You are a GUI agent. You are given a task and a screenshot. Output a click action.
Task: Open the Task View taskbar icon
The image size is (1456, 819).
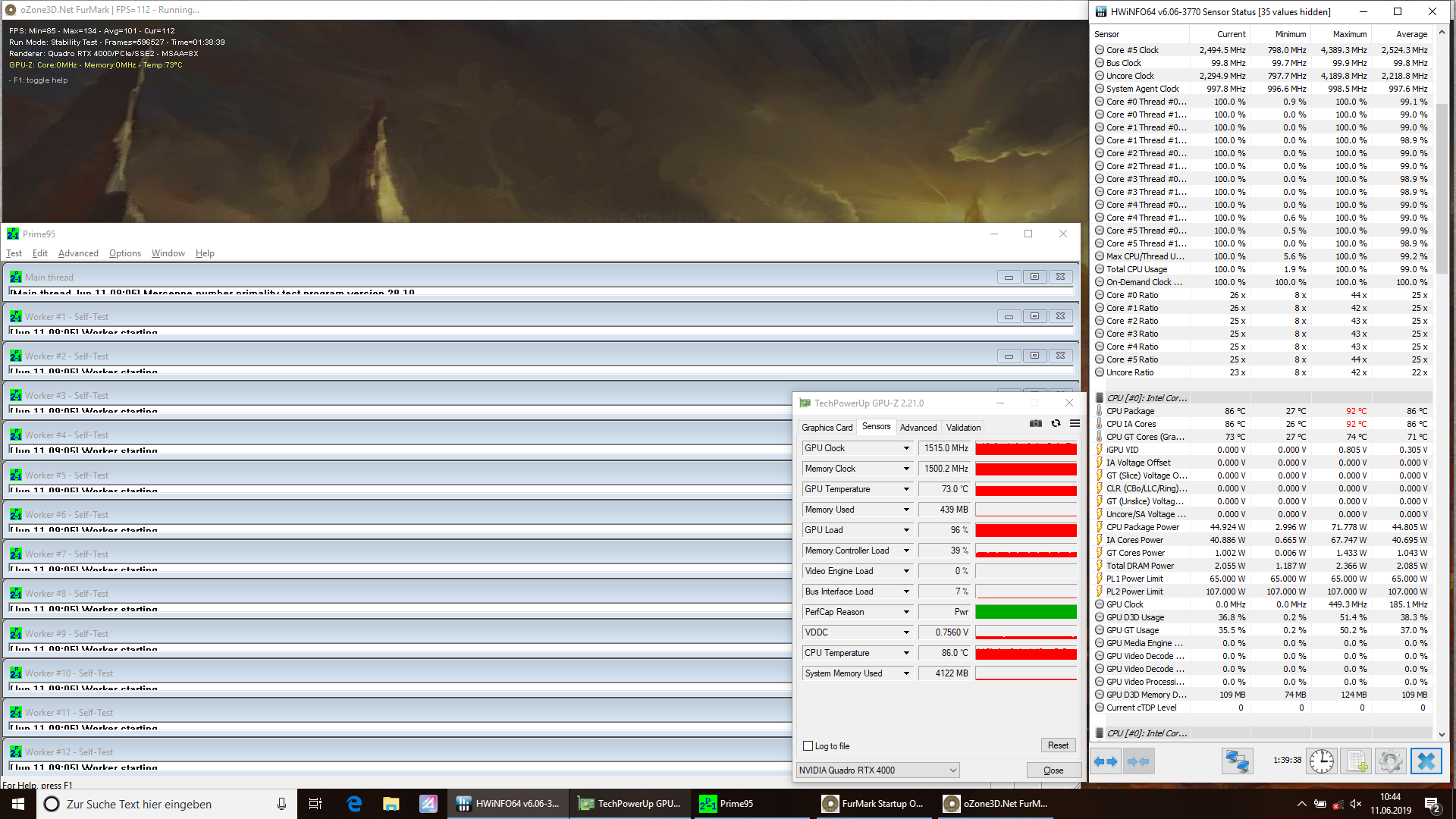click(315, 804)
